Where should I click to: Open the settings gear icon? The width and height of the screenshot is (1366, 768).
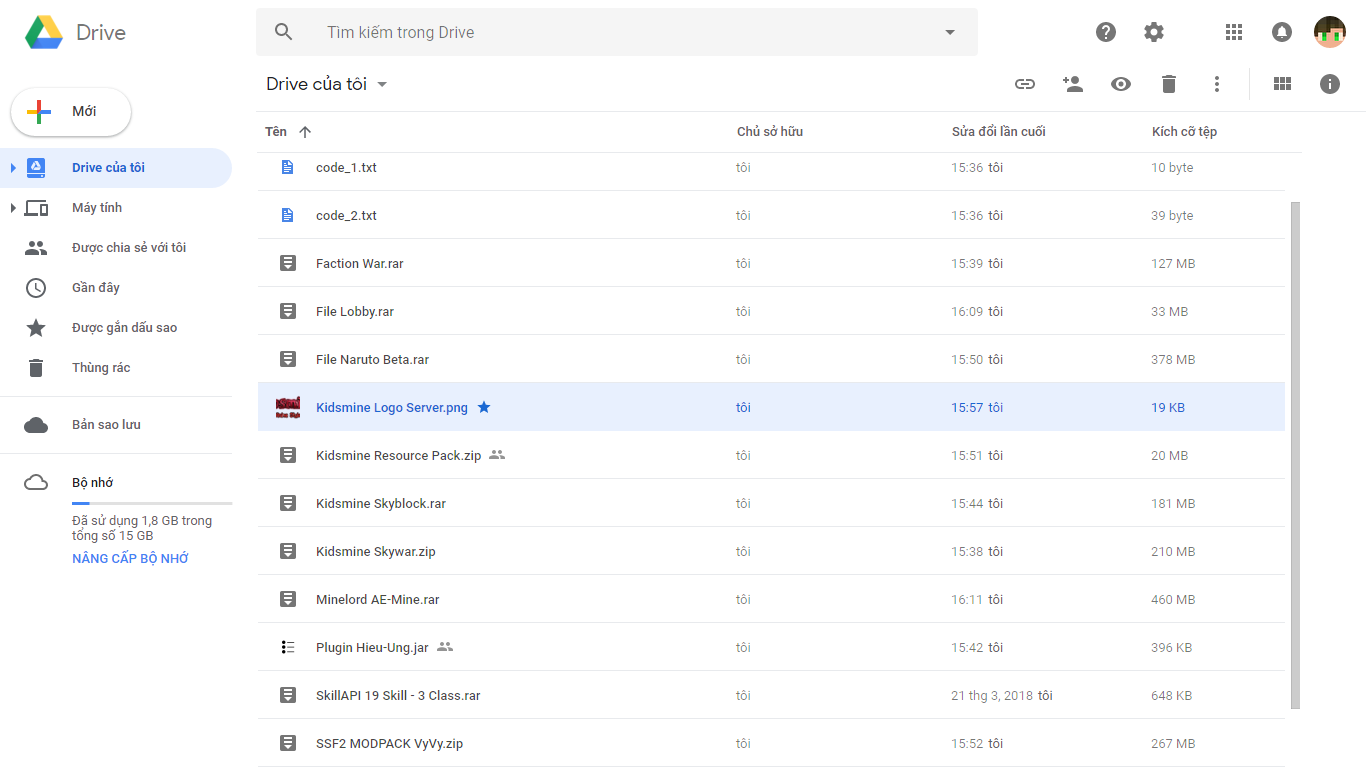pos(1154,32)
